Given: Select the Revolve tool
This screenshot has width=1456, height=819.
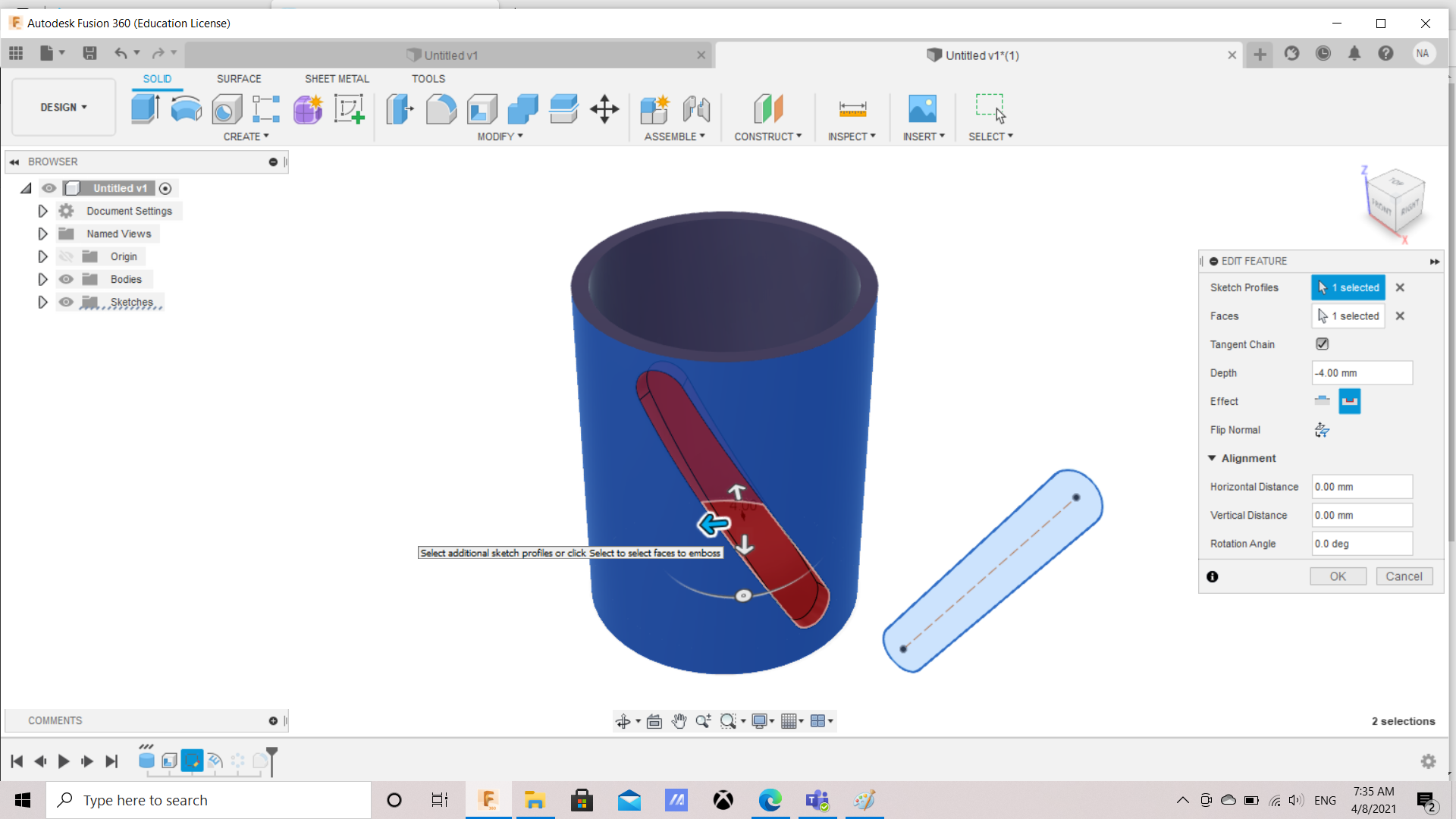Looking at the screenshot, I should point(186,109).
